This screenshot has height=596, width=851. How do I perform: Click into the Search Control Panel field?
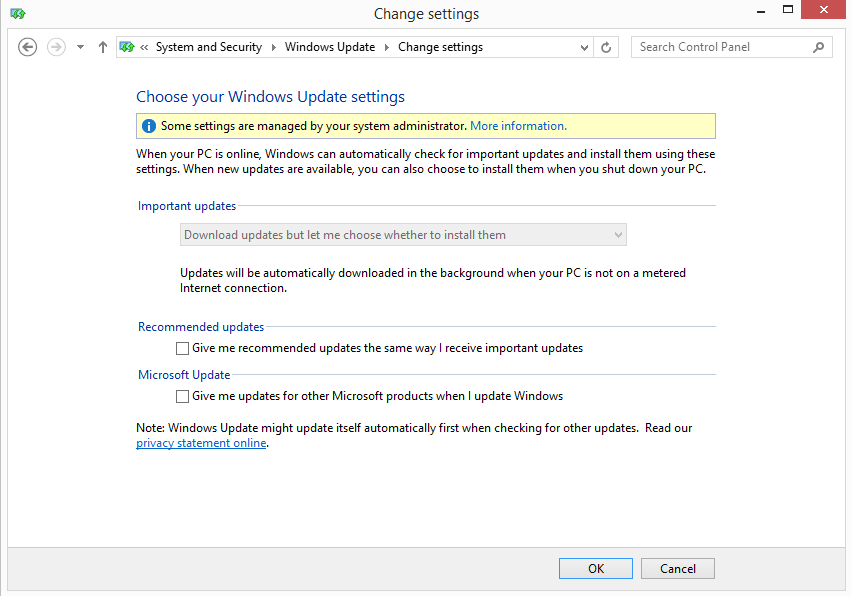720,47
